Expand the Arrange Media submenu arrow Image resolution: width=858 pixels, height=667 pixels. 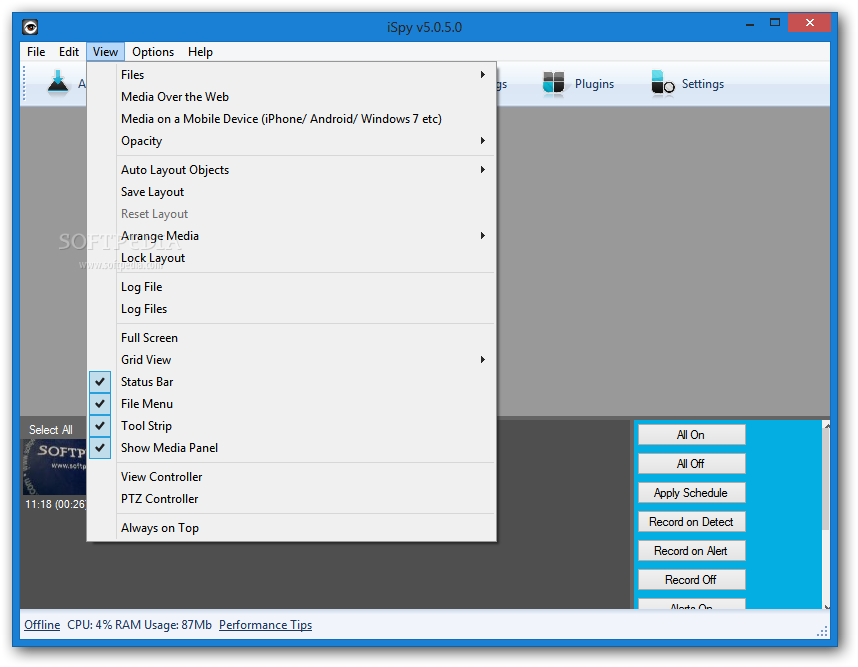click(483, 235)
